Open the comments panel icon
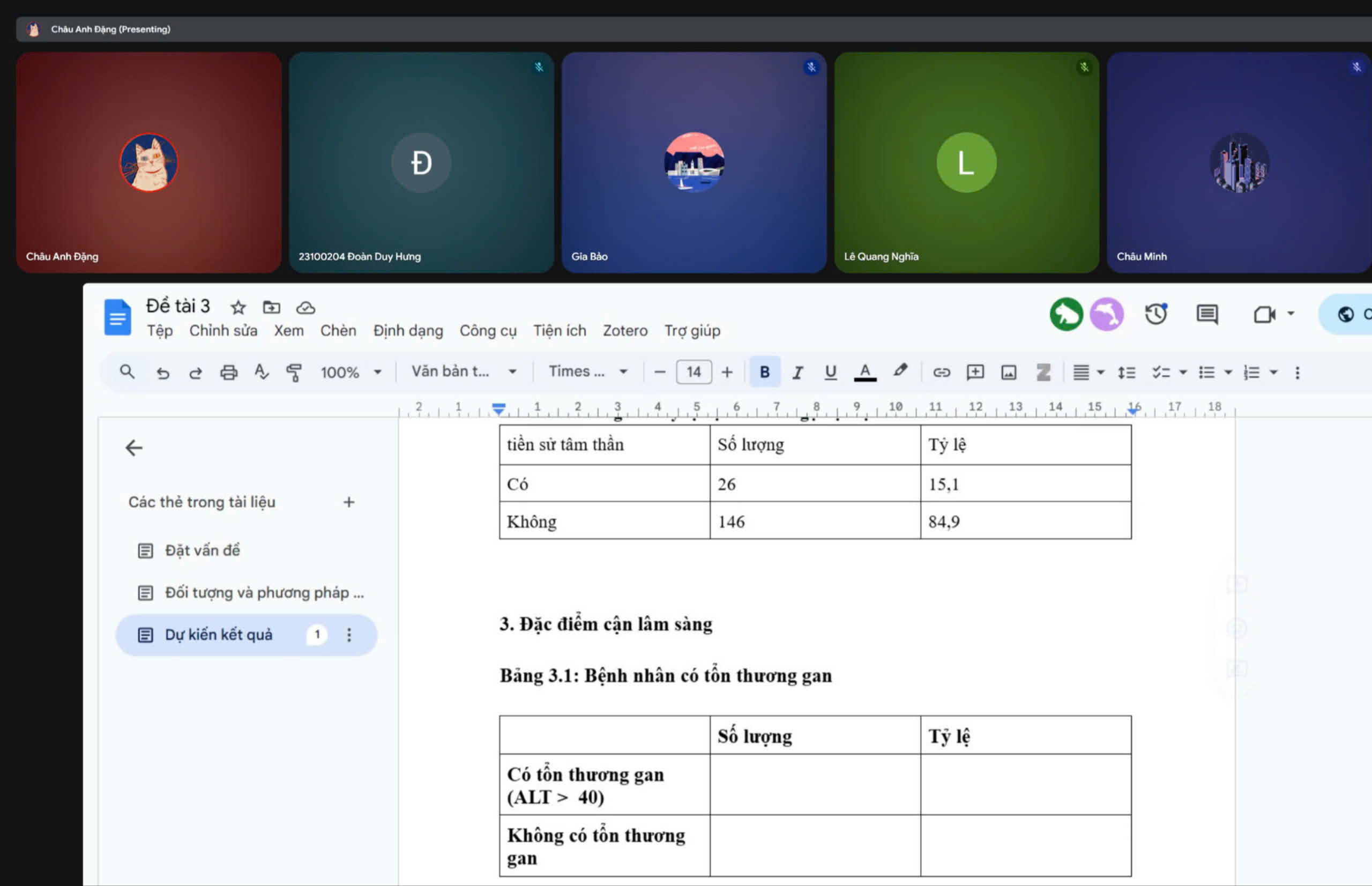Viewport: 1372px width, 886px height. (x=1206, y=314)
